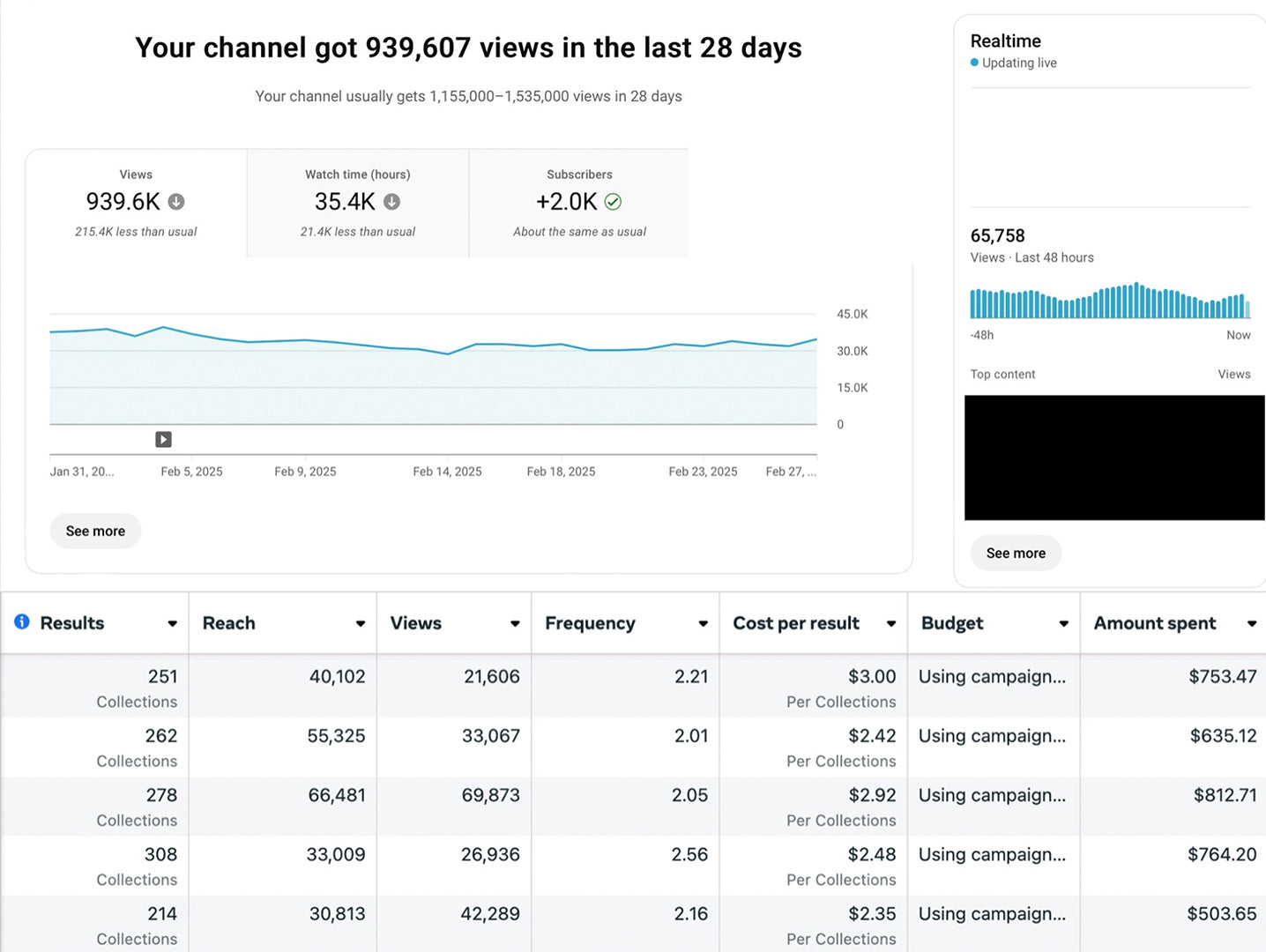Open the table Views column dropdown
1266x952 pixels.
click(515, 623)
